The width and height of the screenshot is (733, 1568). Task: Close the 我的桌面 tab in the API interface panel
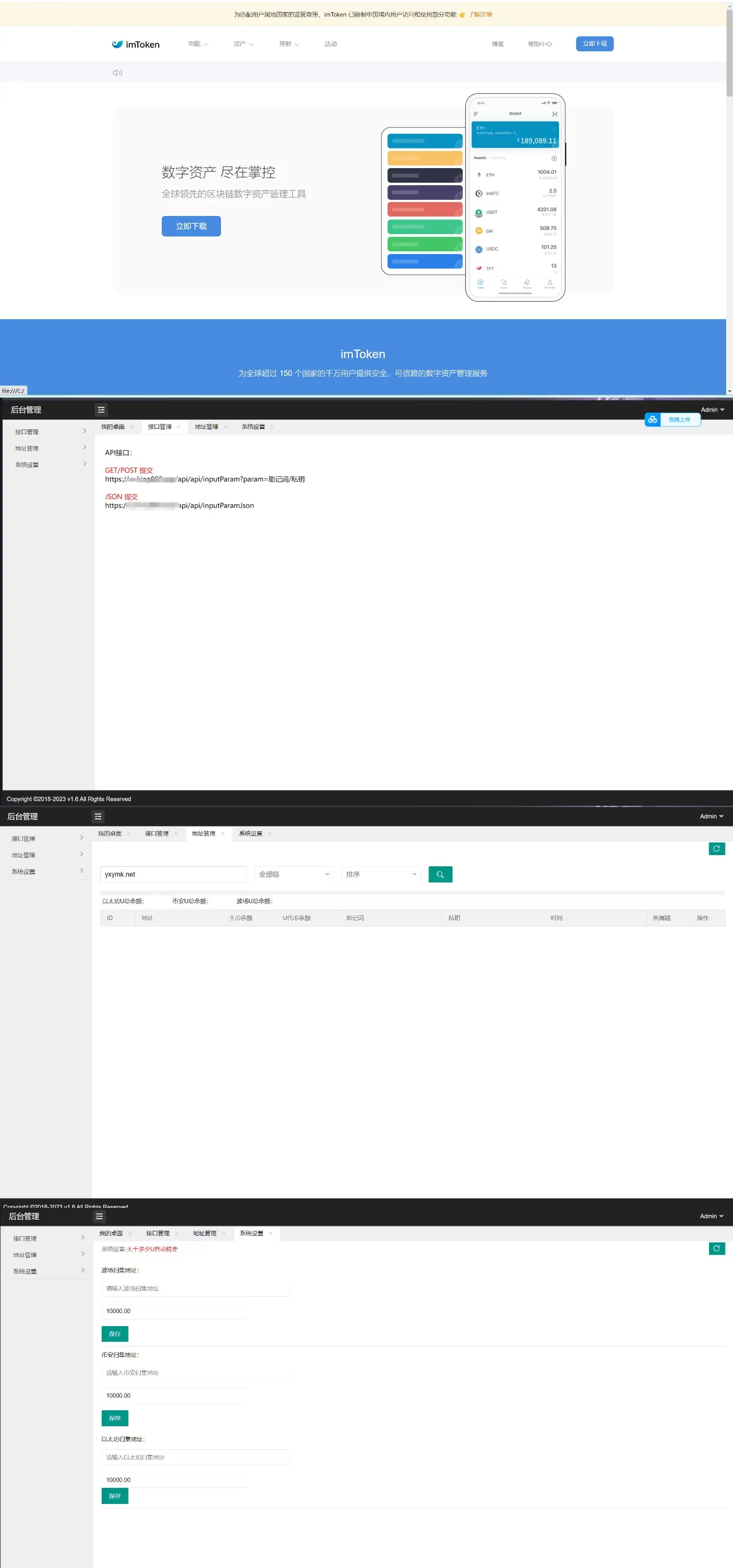click(x=132, y=427)
